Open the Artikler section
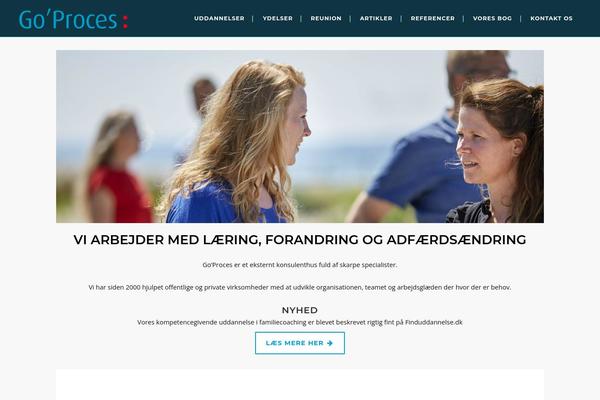The image size is (600, 400). point(376,18)
